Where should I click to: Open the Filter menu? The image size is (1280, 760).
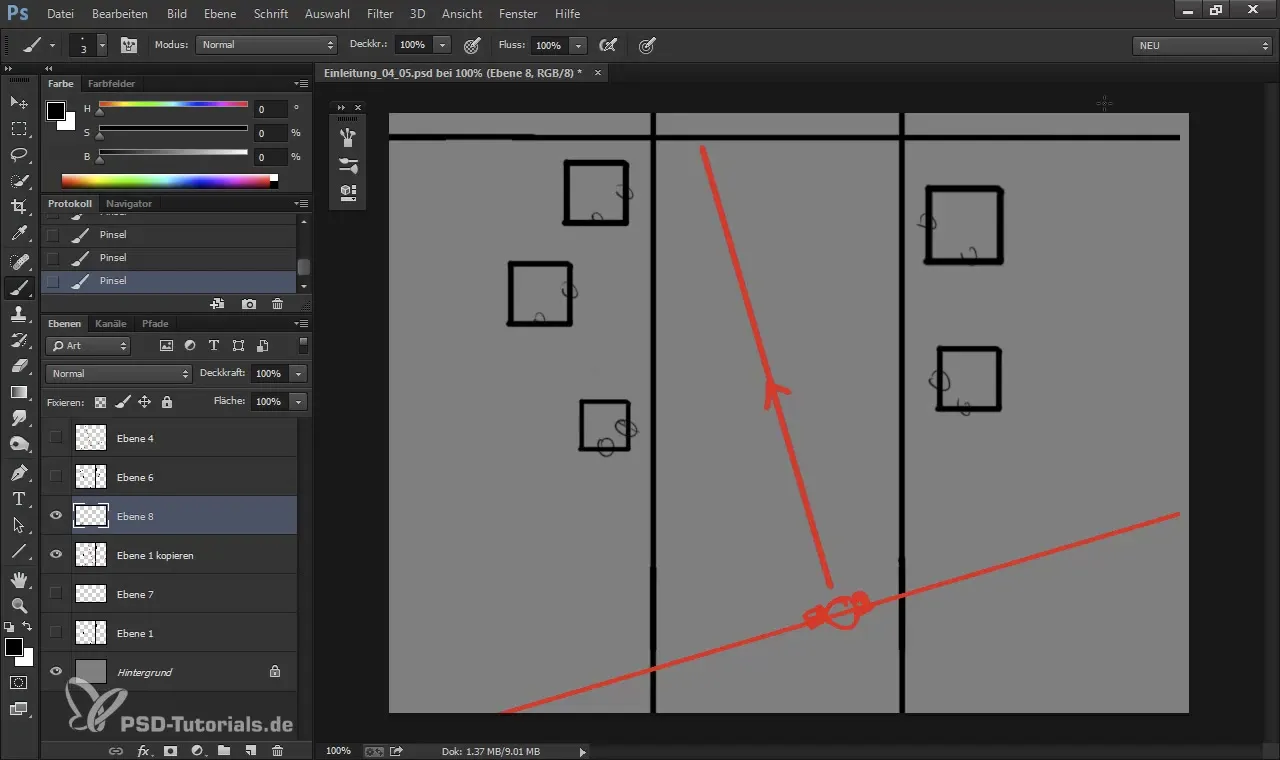(x=380, y=14)
